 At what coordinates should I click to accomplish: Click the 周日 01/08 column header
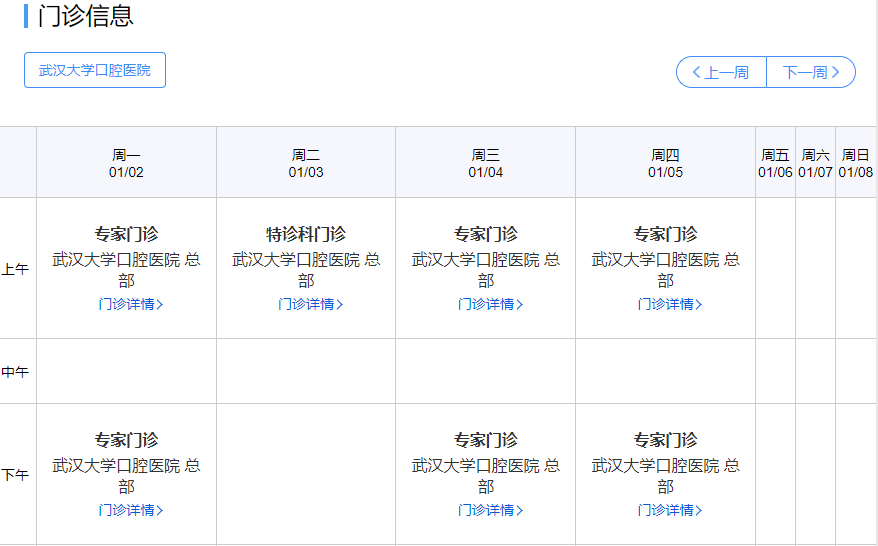coord(856,163)
